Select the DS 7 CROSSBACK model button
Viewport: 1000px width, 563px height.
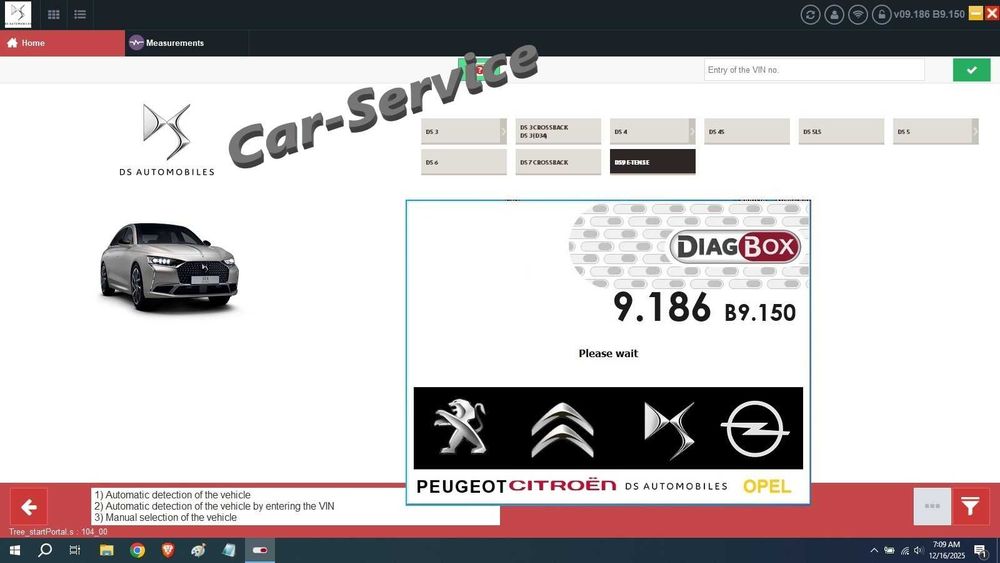(x=558, y=162)
